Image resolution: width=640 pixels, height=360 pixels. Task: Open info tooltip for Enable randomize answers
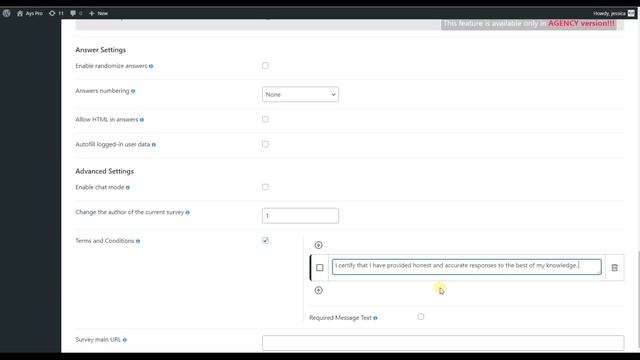pos(151,67)
